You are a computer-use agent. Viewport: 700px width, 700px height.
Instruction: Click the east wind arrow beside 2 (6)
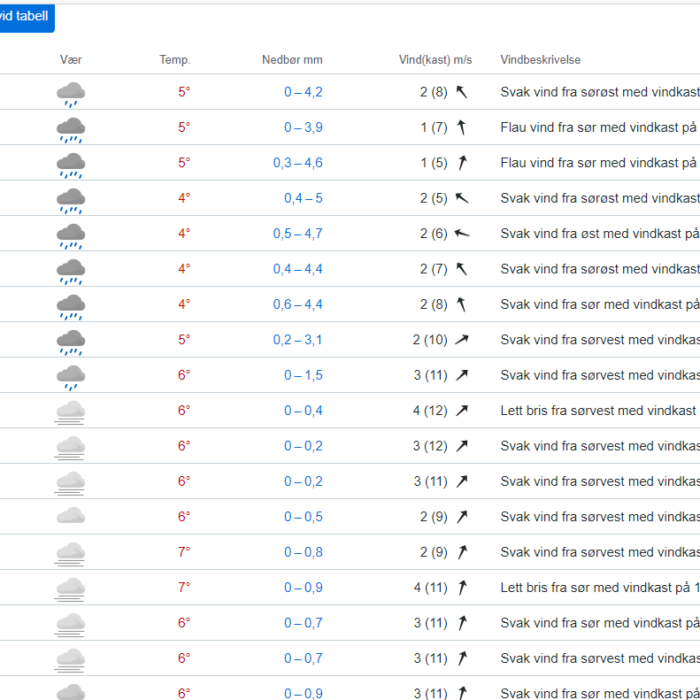coord(462,233)
